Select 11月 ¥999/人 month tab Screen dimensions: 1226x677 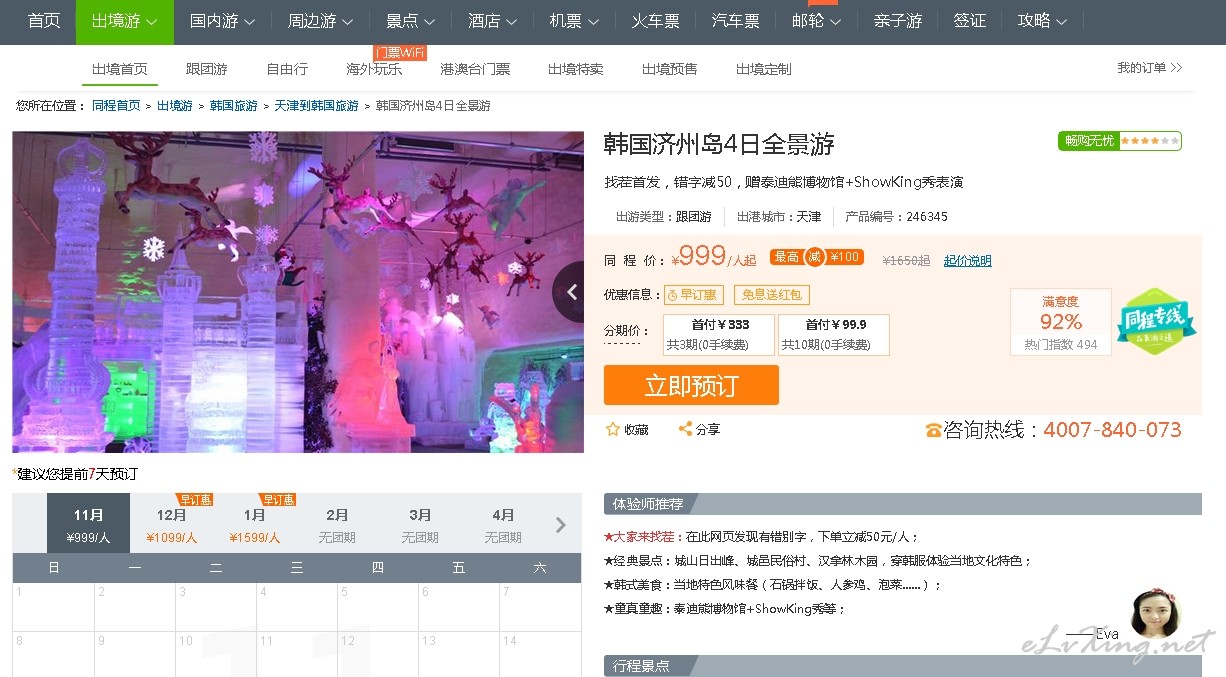[x=88, y=523]
